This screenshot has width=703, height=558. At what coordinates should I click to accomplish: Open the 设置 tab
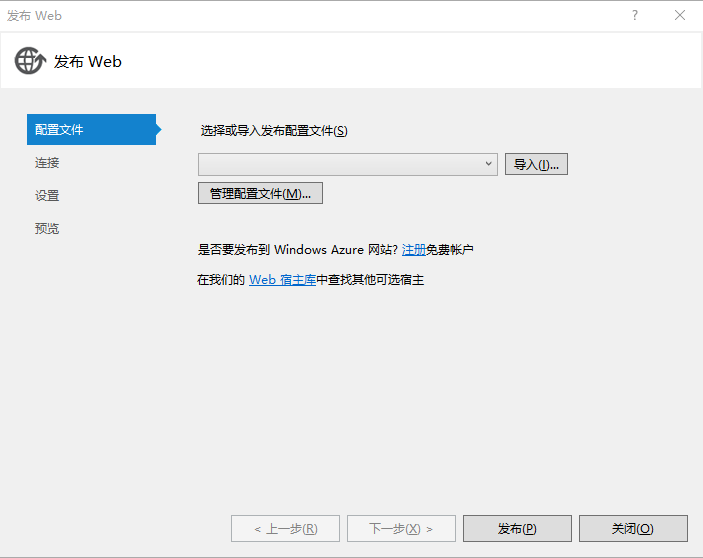coord(47,196)
